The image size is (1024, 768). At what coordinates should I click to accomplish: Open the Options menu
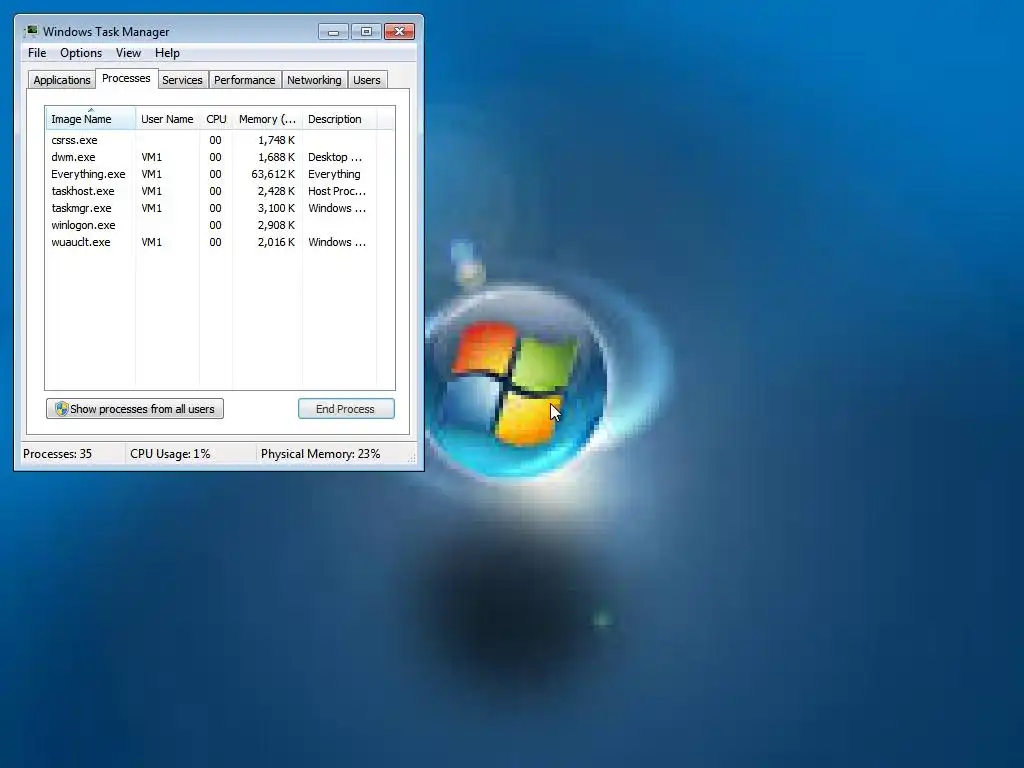coord(81,53)
